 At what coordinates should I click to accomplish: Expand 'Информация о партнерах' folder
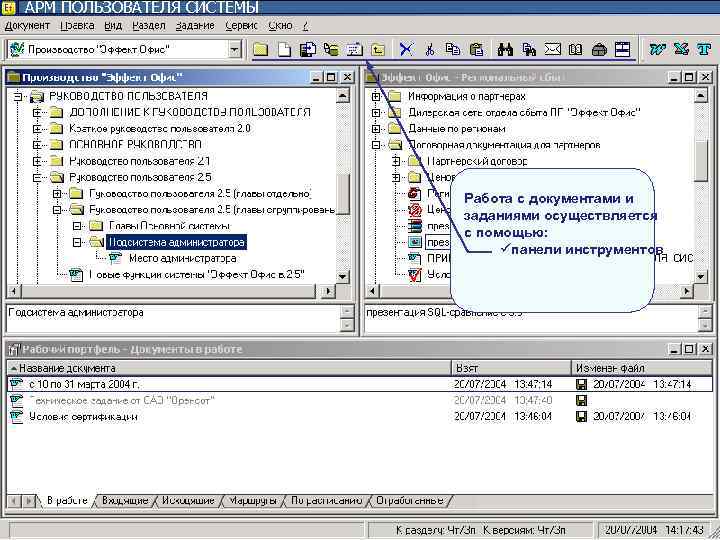click(x=376, y=96)
